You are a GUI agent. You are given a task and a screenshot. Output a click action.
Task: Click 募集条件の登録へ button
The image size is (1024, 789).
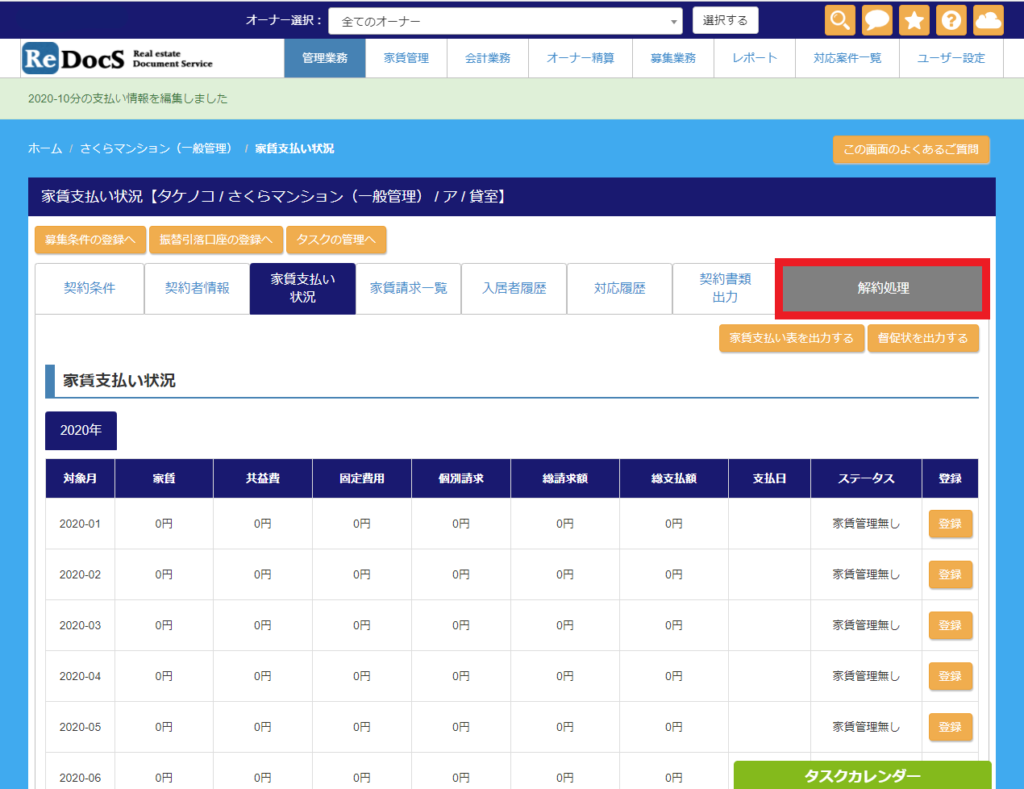coord(90,240)
